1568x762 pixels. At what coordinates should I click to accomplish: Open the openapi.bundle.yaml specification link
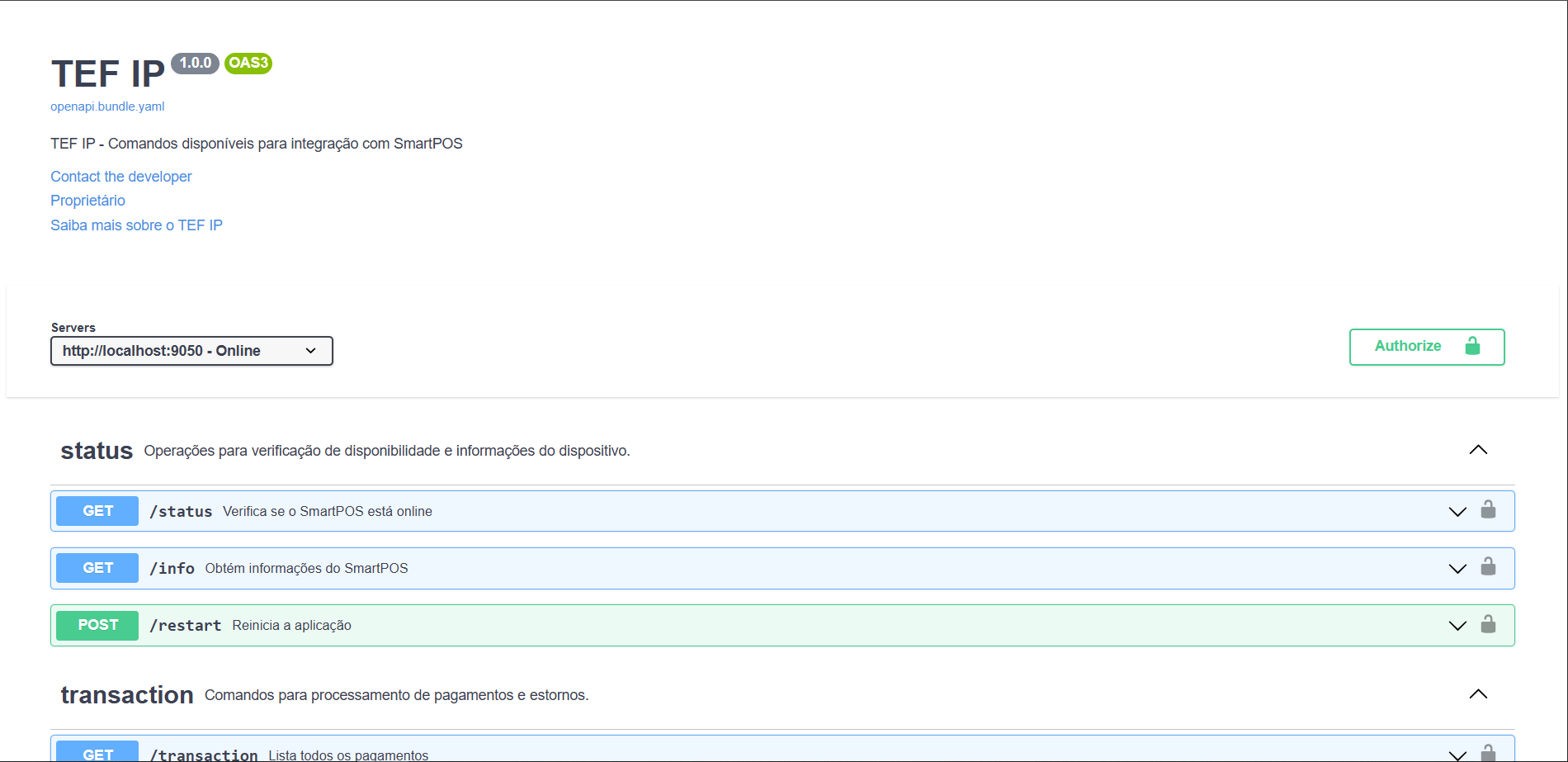tap(107, 106)
